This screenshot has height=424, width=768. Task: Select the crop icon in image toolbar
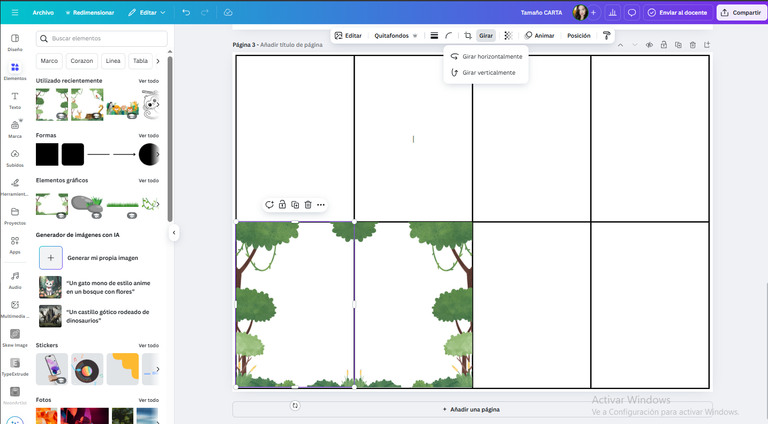(468, 35)
